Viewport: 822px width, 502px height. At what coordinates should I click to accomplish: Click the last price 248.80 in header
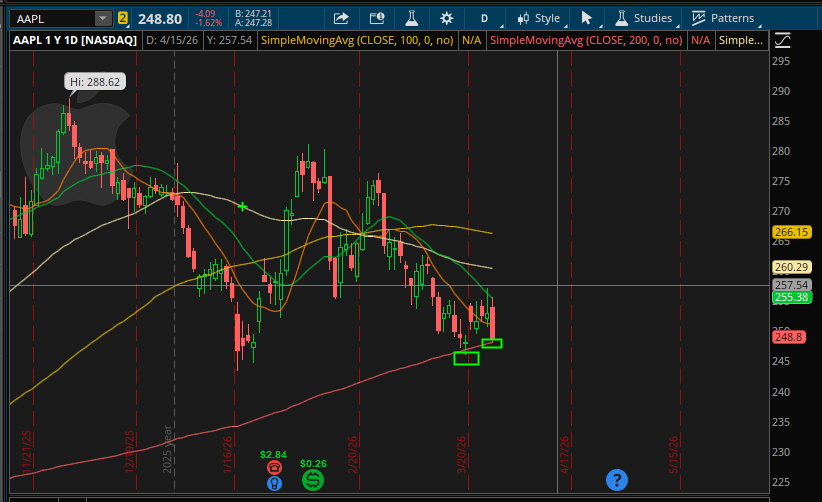tap(160, 19)
